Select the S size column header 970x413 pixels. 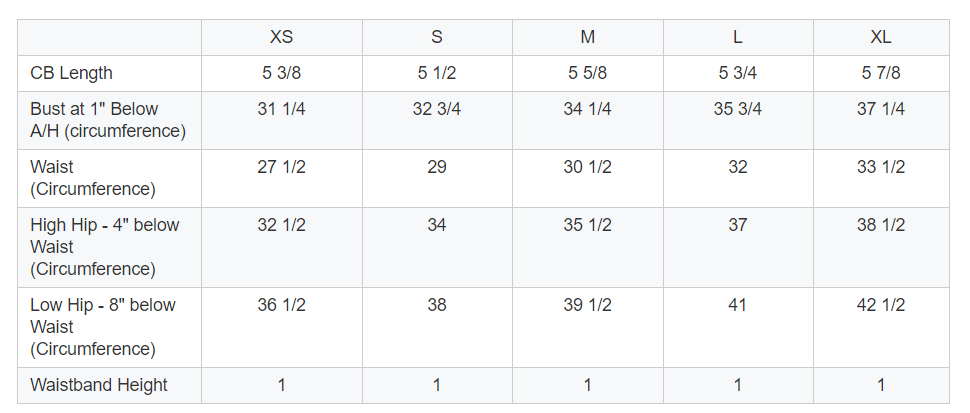(x=437, y=37)
